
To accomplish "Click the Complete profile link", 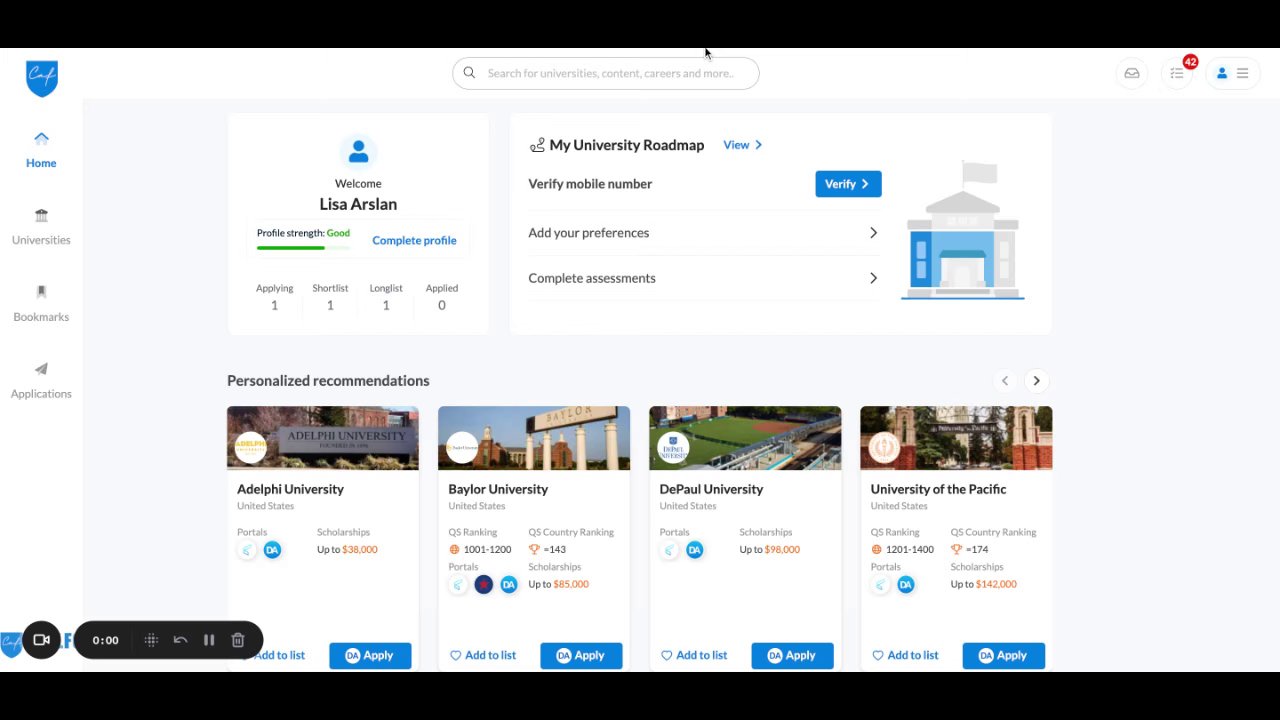I will pyautogui.click(x=414, y=240).
